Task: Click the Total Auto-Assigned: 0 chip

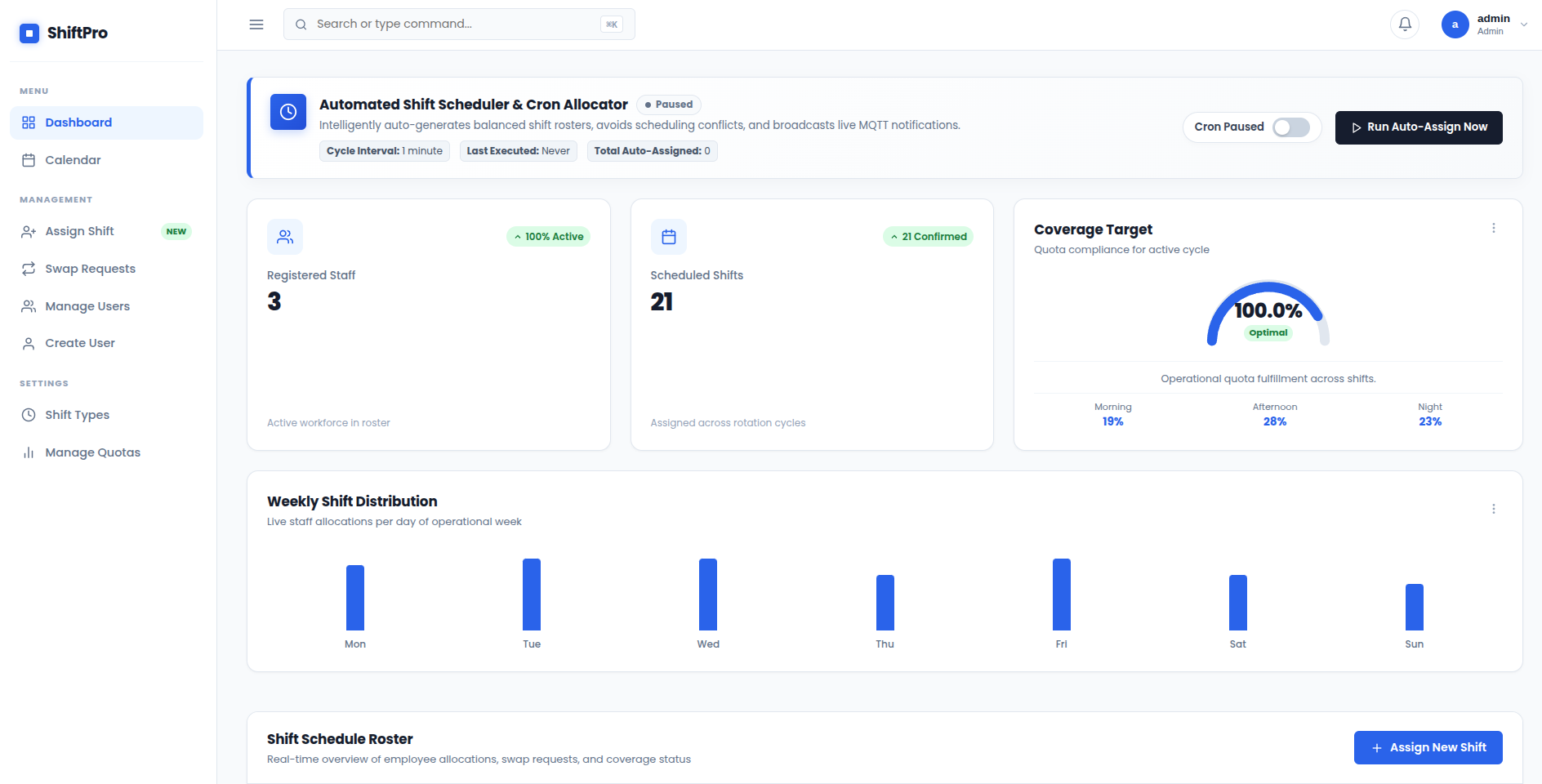Action: click(652, 151)
